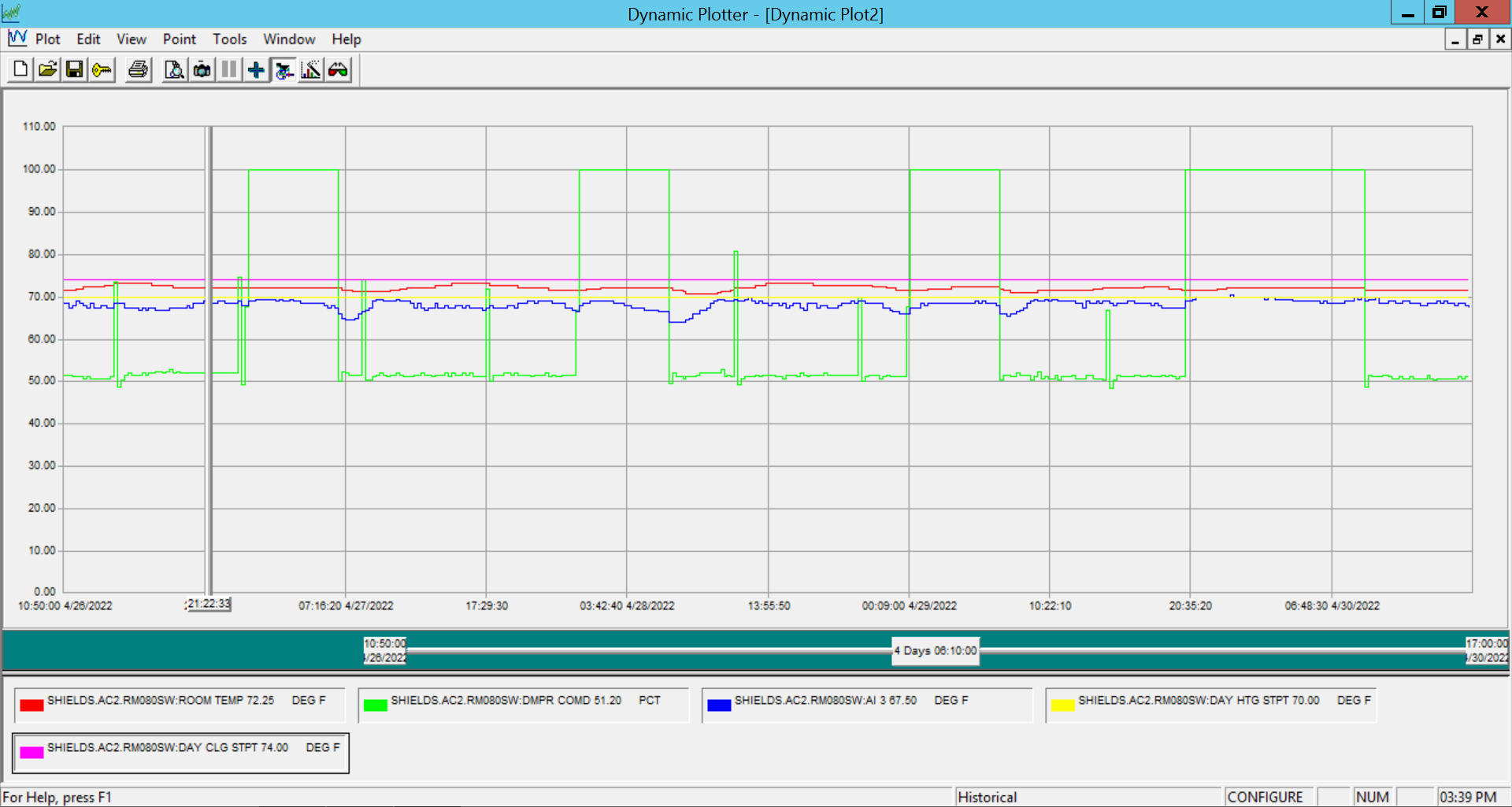This screenshot has height=807, width=1512.
Task: Open the Point menu
Action: 180,39
